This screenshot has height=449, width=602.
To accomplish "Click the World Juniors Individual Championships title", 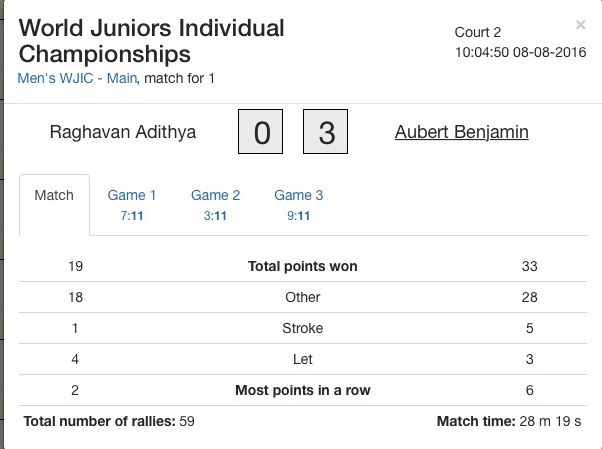I will 151,41.
